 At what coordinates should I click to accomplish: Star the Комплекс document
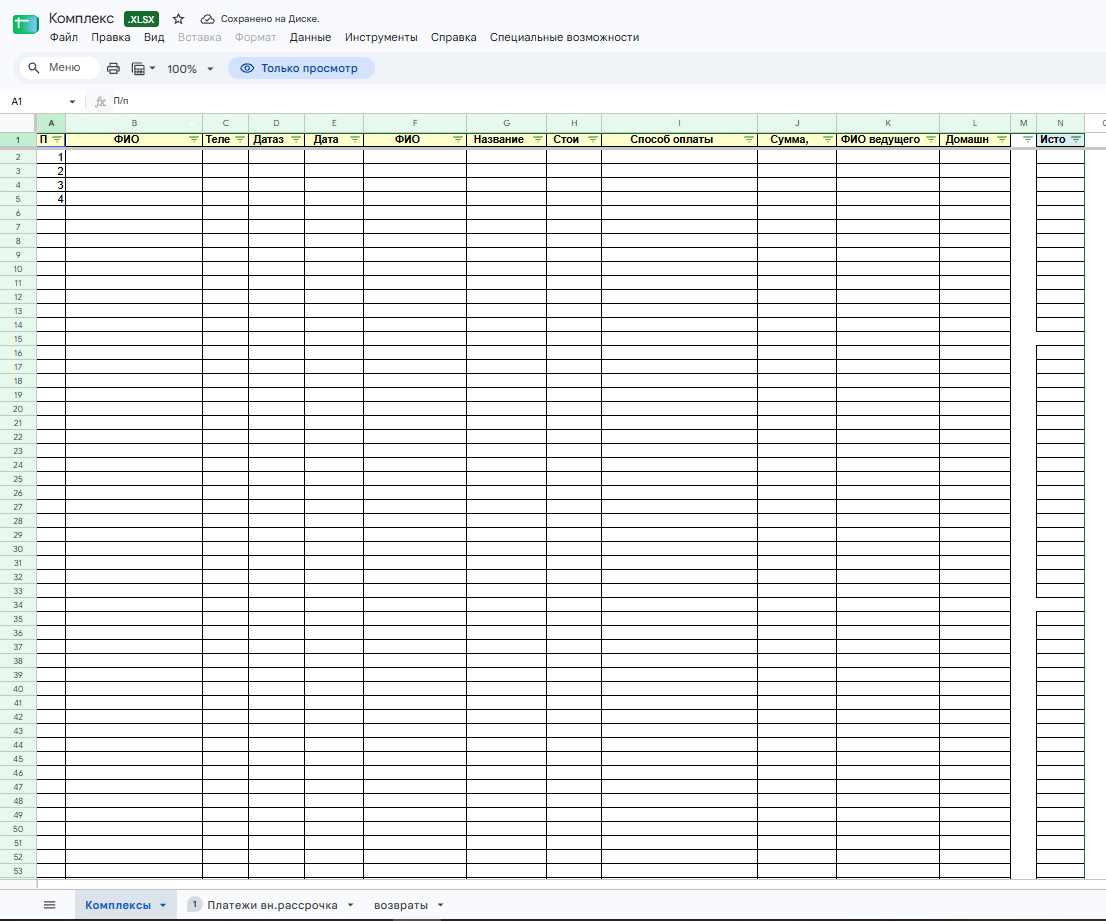(178, 19)
